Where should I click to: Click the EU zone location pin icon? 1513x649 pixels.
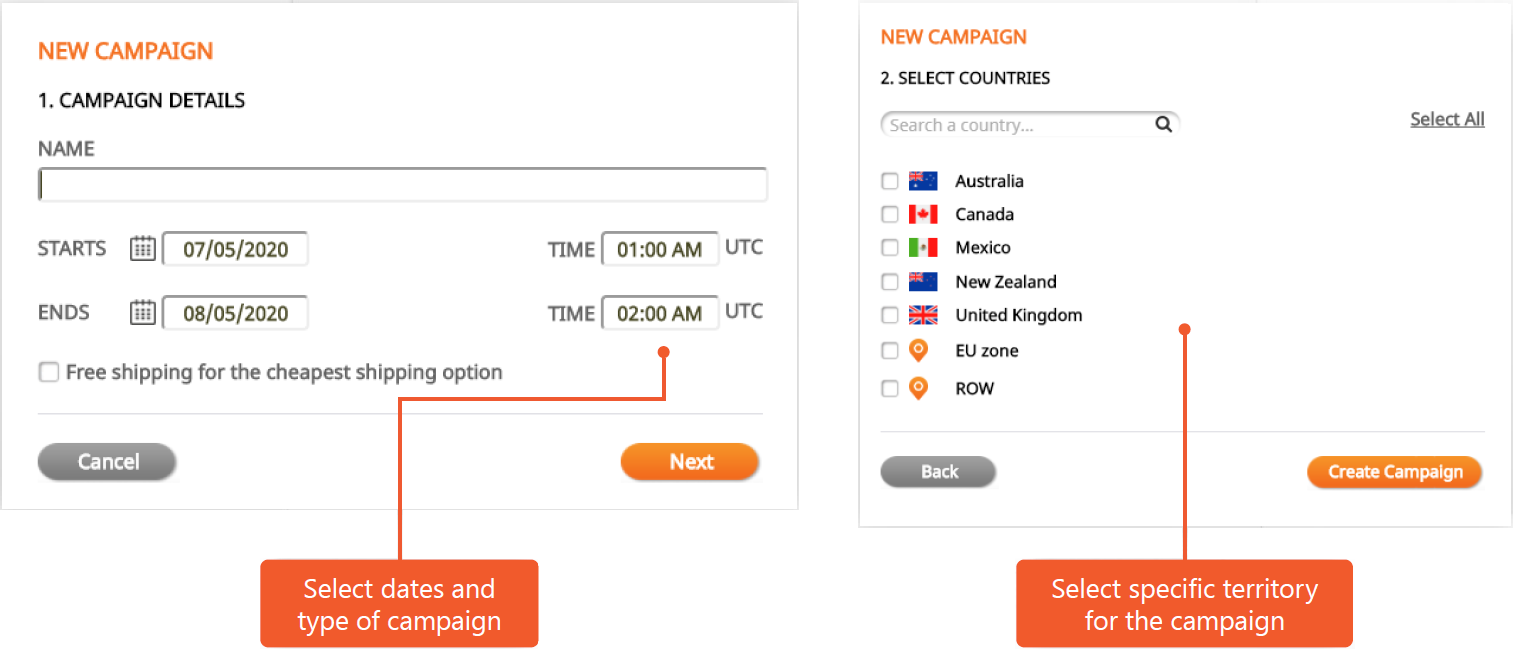(x=919, y=350)
